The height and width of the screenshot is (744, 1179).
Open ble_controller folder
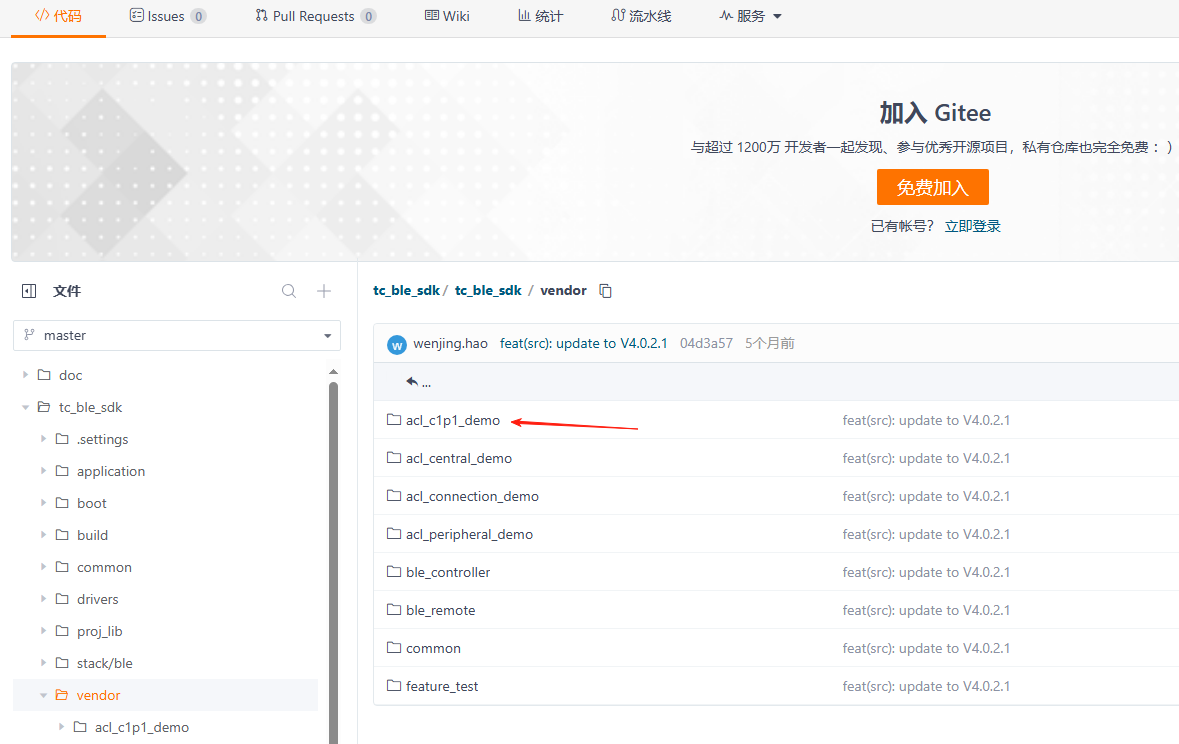pos(448,572)
